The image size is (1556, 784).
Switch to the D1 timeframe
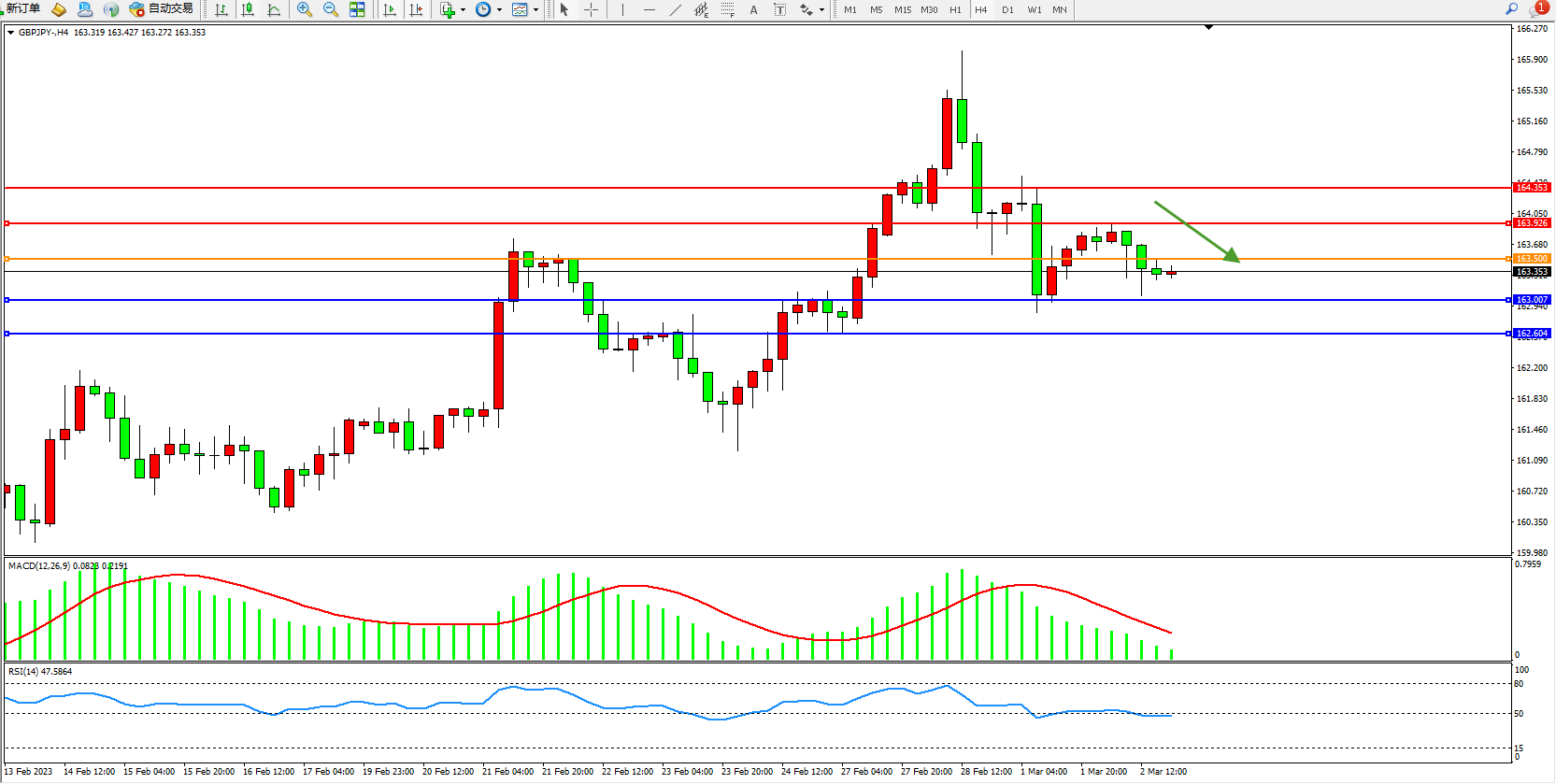tap(1007, 9)
